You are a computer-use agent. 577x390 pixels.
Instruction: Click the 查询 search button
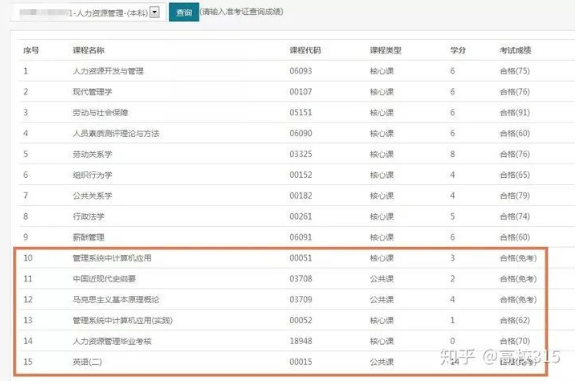(184, 12)
